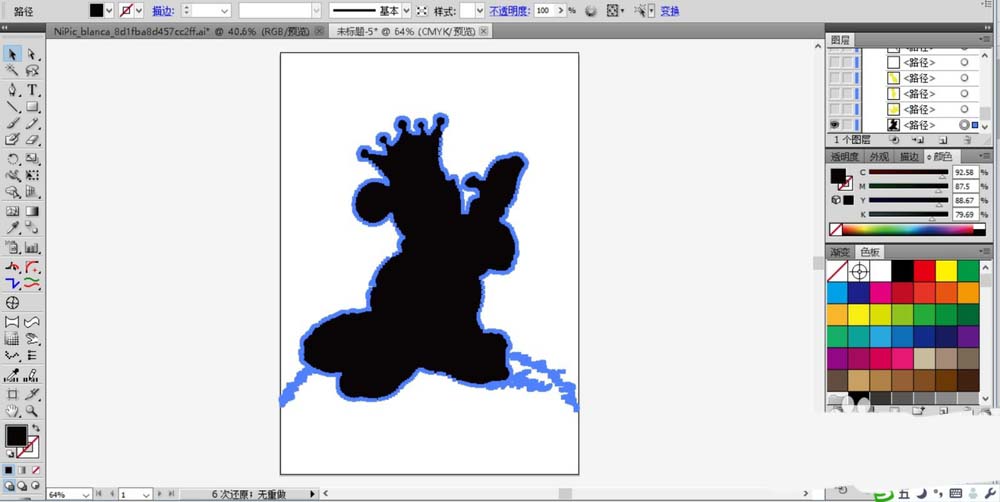This screenshot has height=502, width=1000.
Task: Select the Mesh tool
Action: point(12,211)
